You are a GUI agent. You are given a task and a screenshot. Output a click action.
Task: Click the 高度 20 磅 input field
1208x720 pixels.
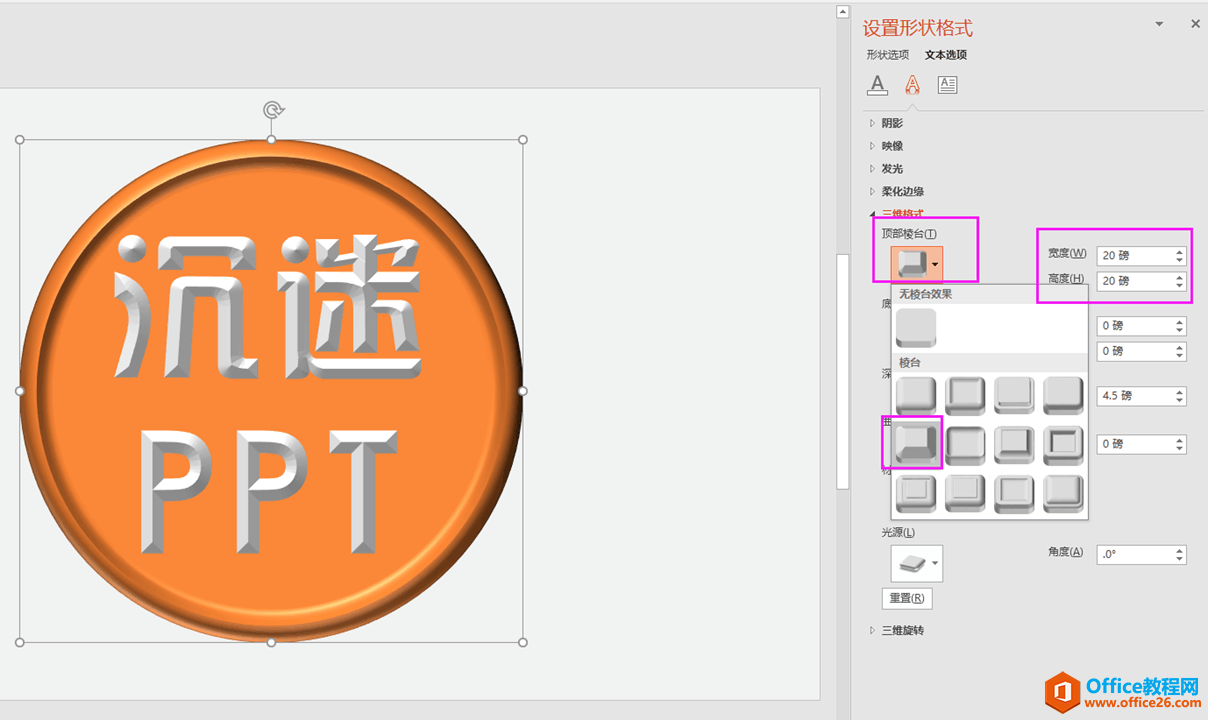pos(1134,281)
